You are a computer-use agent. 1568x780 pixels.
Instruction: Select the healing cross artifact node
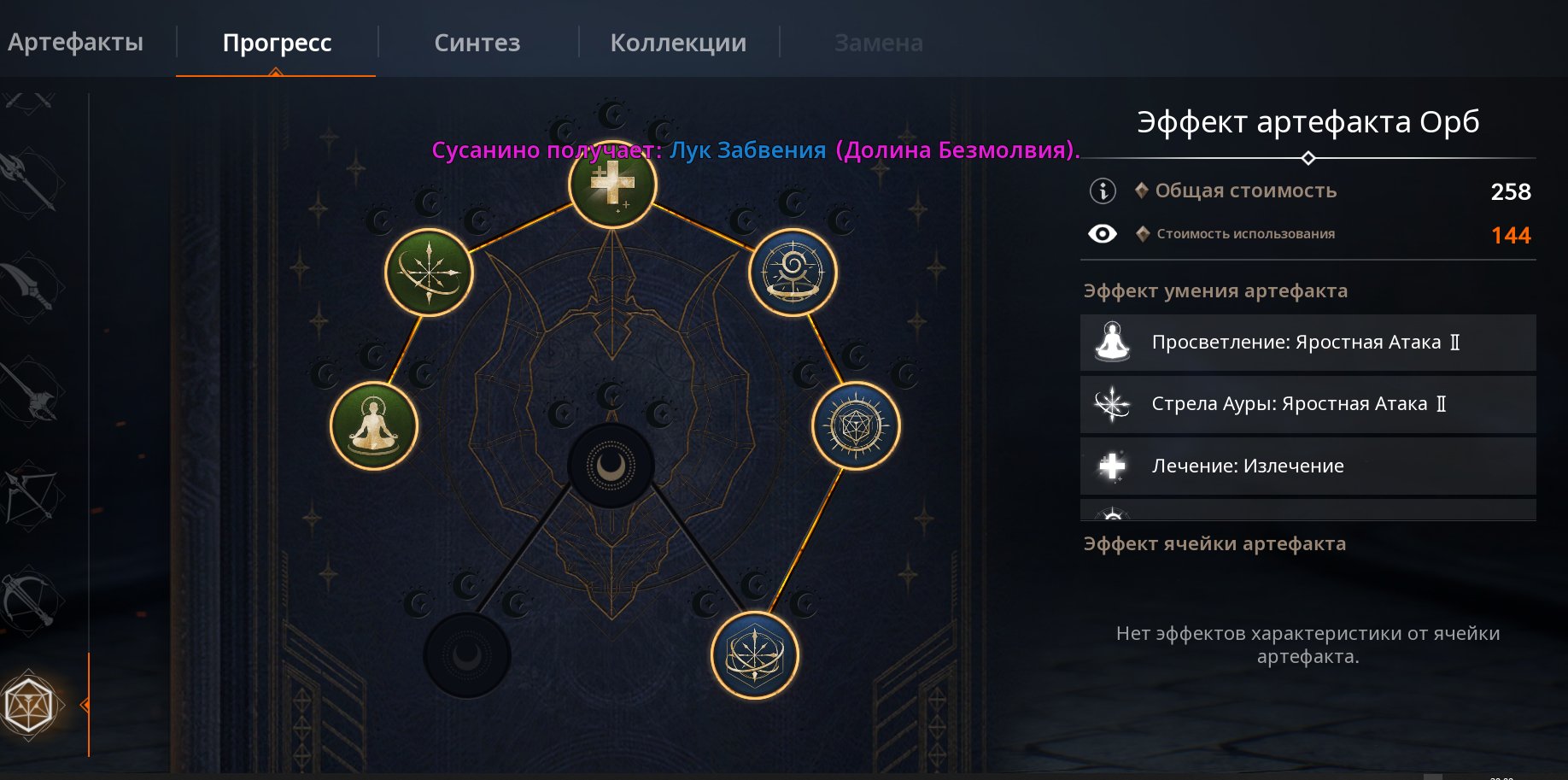point(612,185)
